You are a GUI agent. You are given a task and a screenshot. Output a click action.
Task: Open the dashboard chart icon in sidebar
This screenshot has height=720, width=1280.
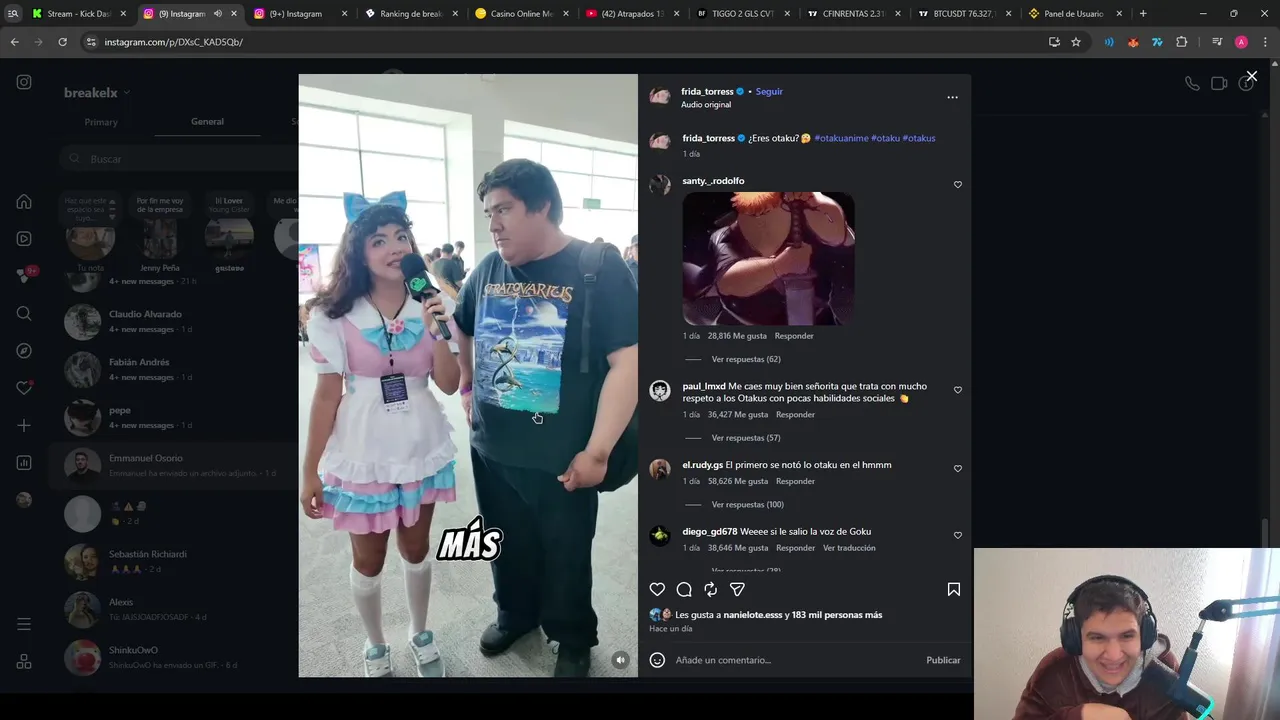point(24,463)
